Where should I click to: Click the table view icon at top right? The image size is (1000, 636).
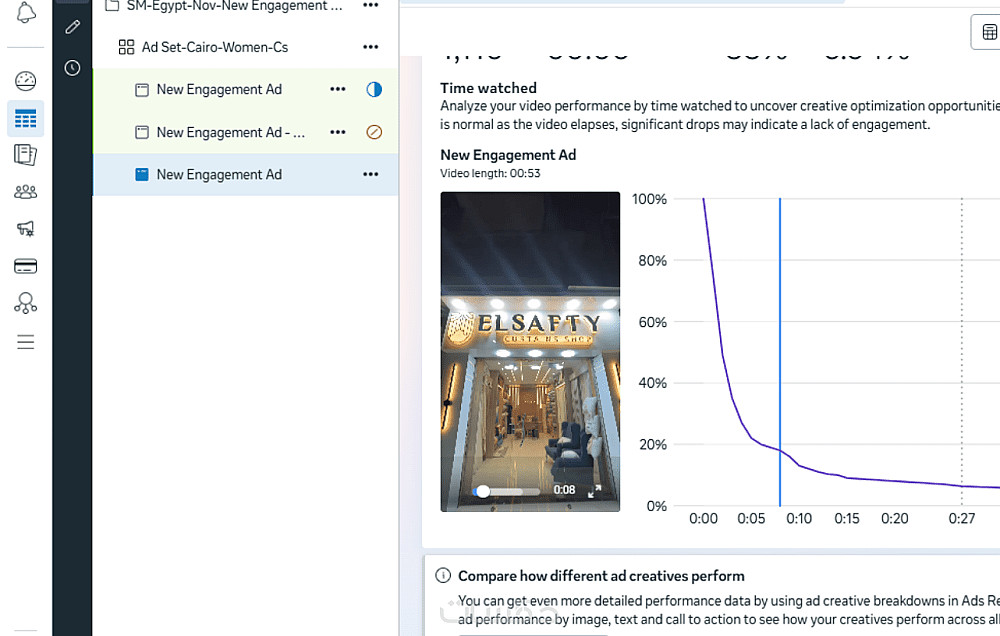989,32
